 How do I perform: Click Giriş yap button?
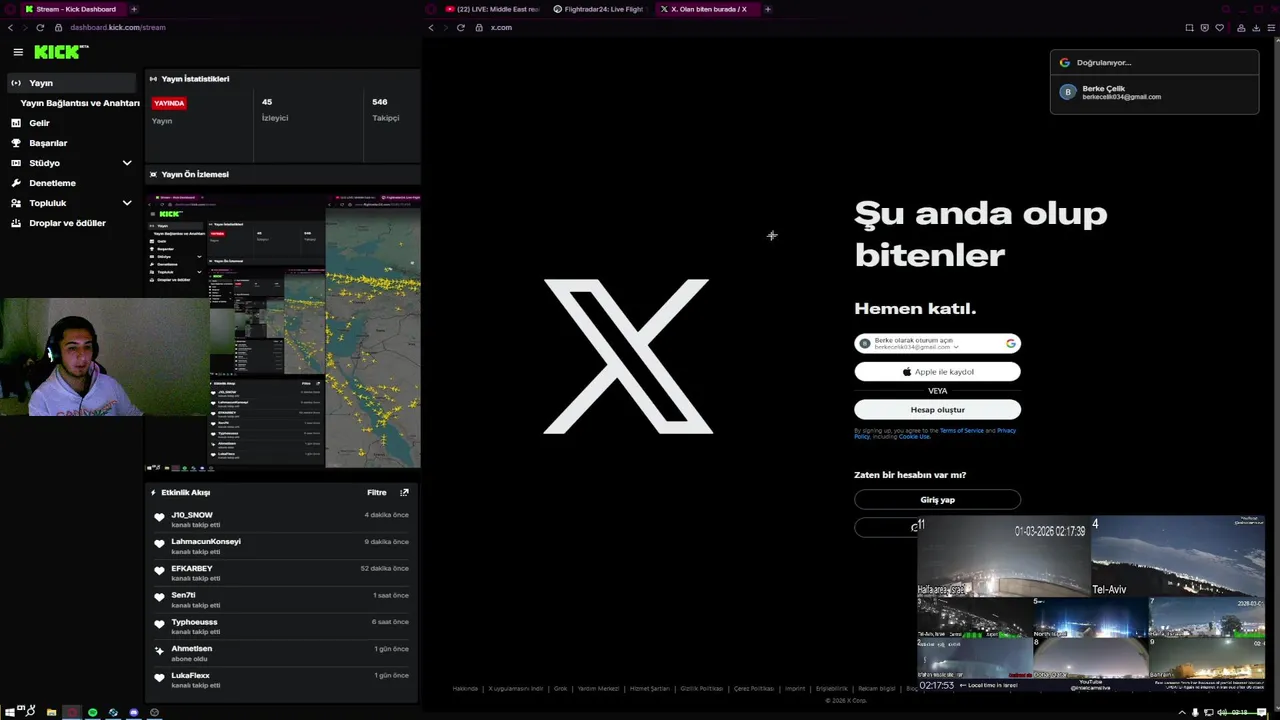(937, 499)
